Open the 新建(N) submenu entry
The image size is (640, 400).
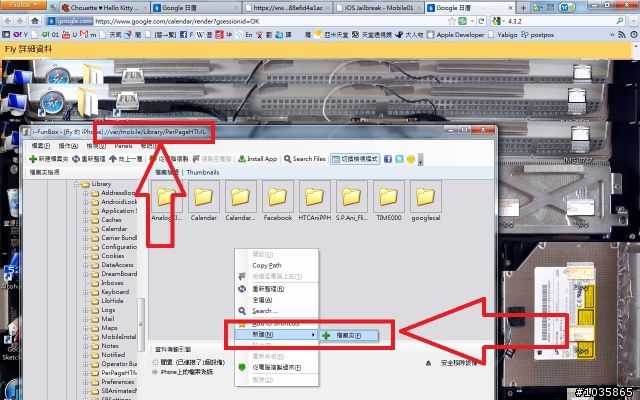[x=276, y=335]
